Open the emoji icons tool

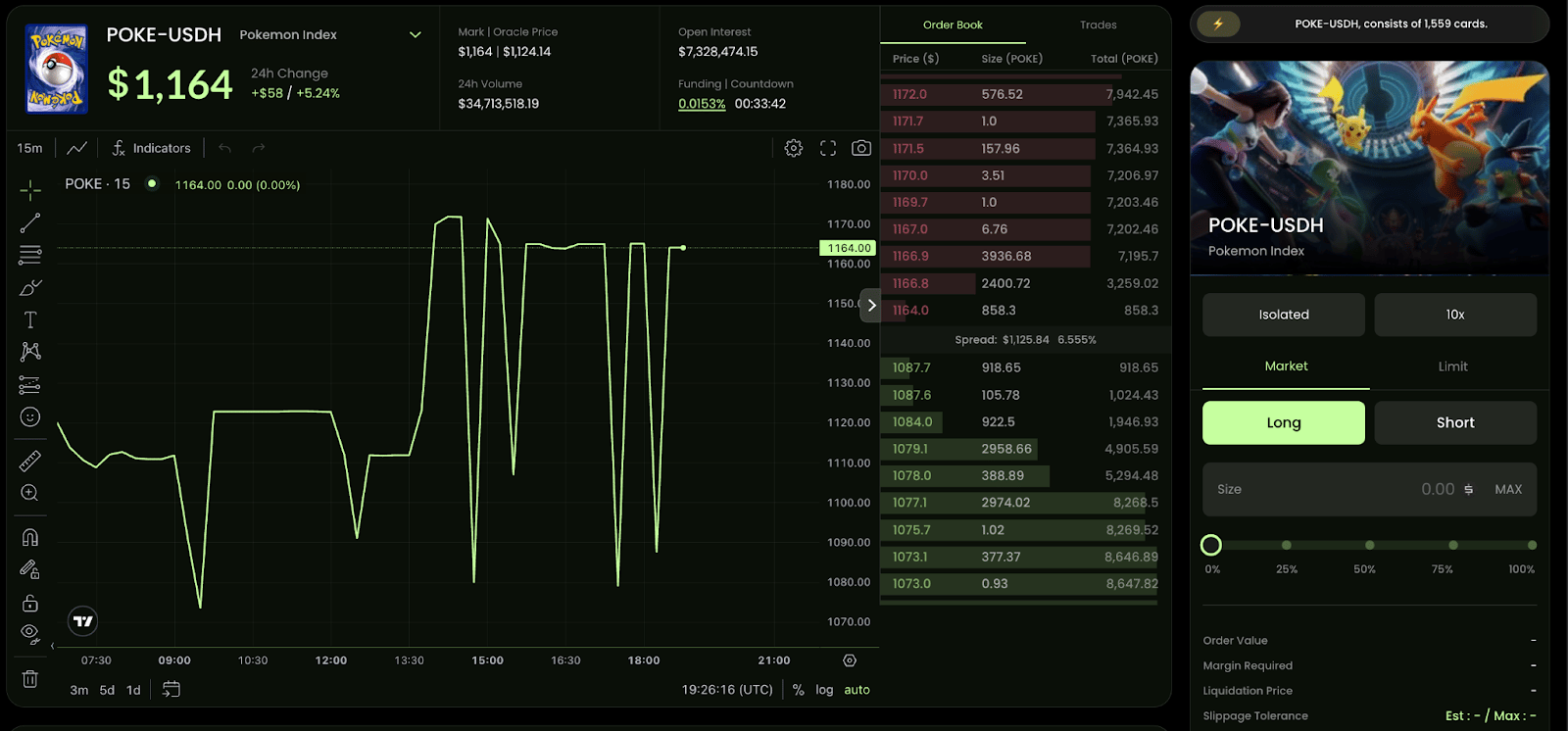30,417
